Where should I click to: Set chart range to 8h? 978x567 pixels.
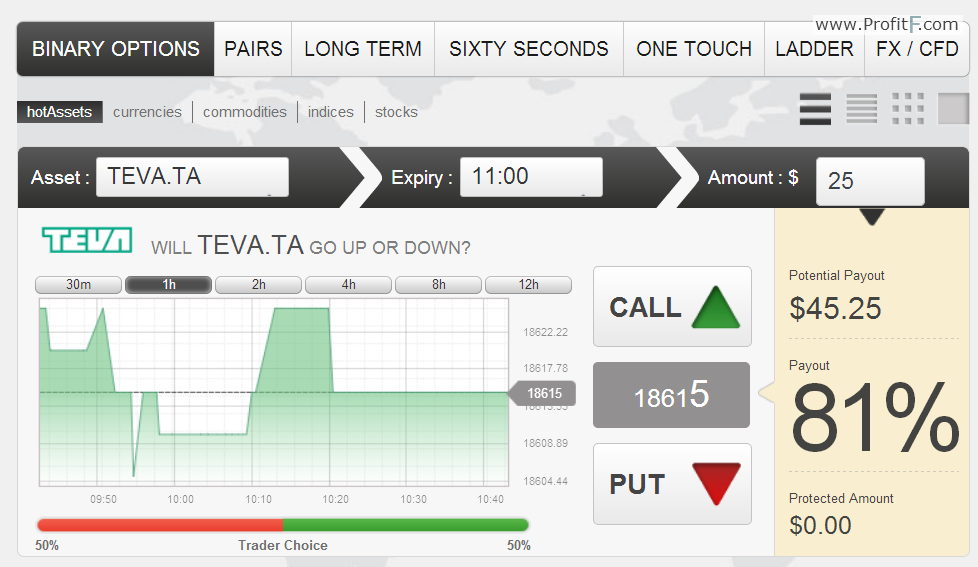point(438,284)
